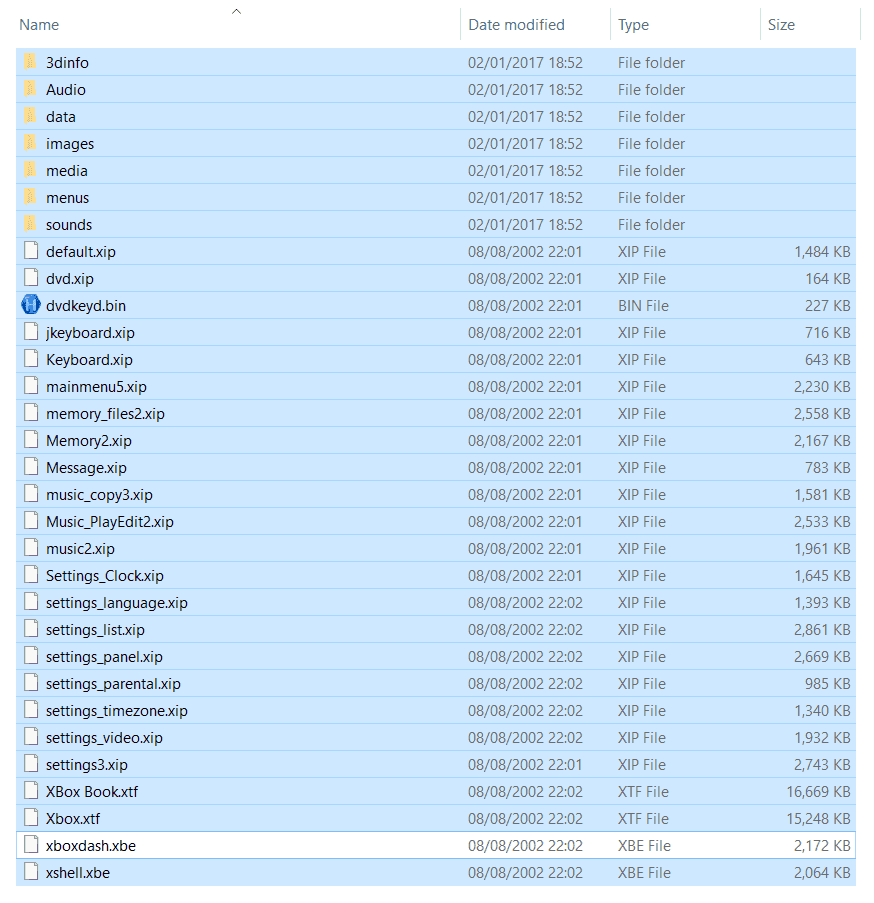Click the mainmenu5.xip file icon
874x903 pixels.
click(31, 386)
